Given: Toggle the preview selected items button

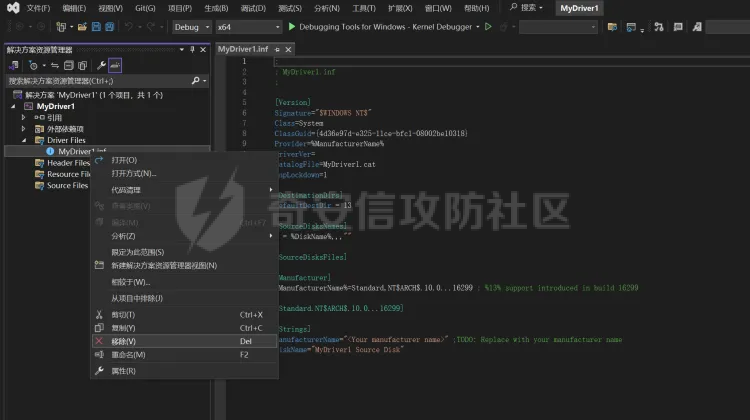Looking at the screenshot, I should [115, 65].
